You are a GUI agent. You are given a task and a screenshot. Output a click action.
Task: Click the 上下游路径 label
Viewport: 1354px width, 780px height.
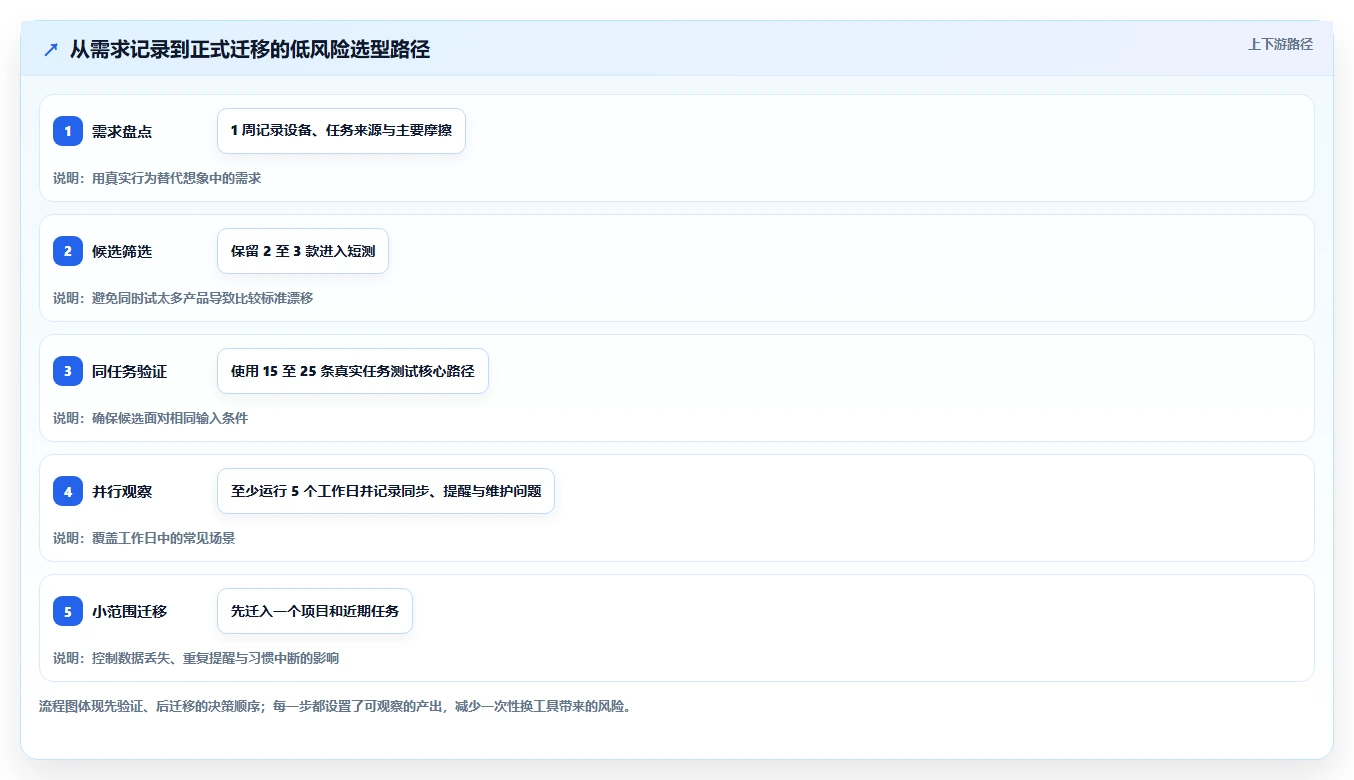[x=1280, y=44]
